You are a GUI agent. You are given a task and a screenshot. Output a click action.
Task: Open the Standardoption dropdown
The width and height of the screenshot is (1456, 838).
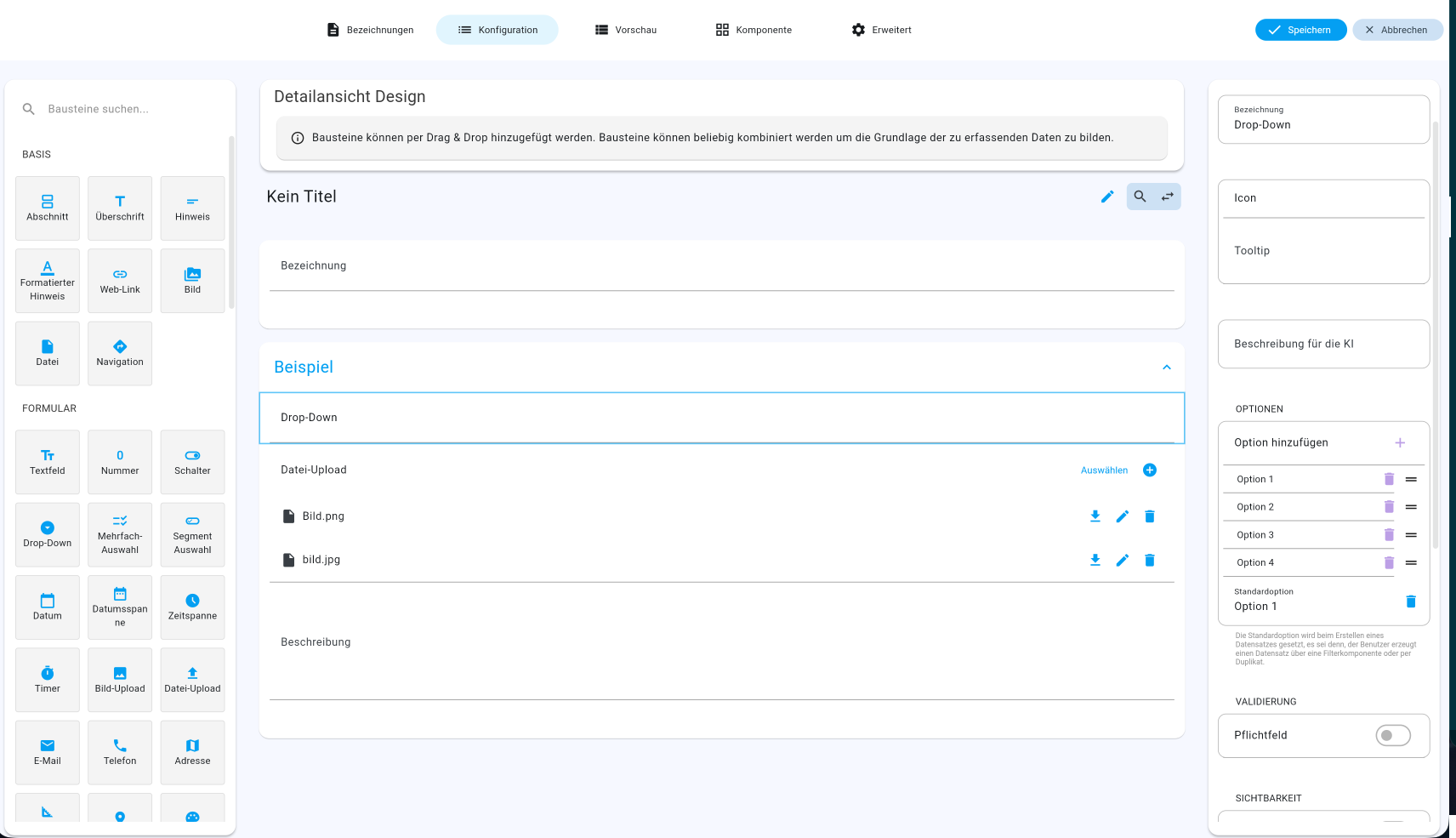pyautogui.click(x=1310, y=600)
